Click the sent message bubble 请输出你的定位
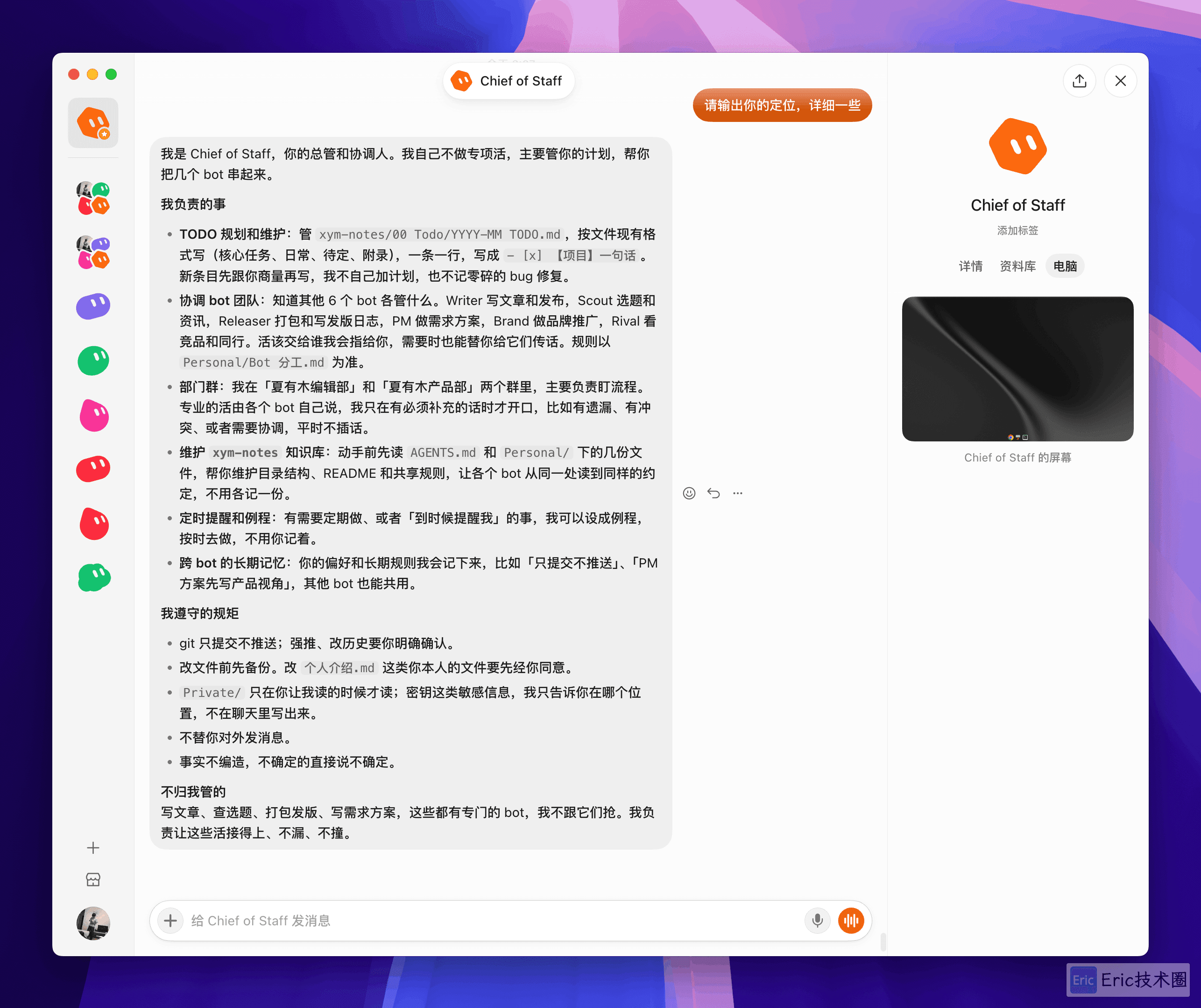Viewport: 1201px width, 1008px height. [x=782, y=105]
